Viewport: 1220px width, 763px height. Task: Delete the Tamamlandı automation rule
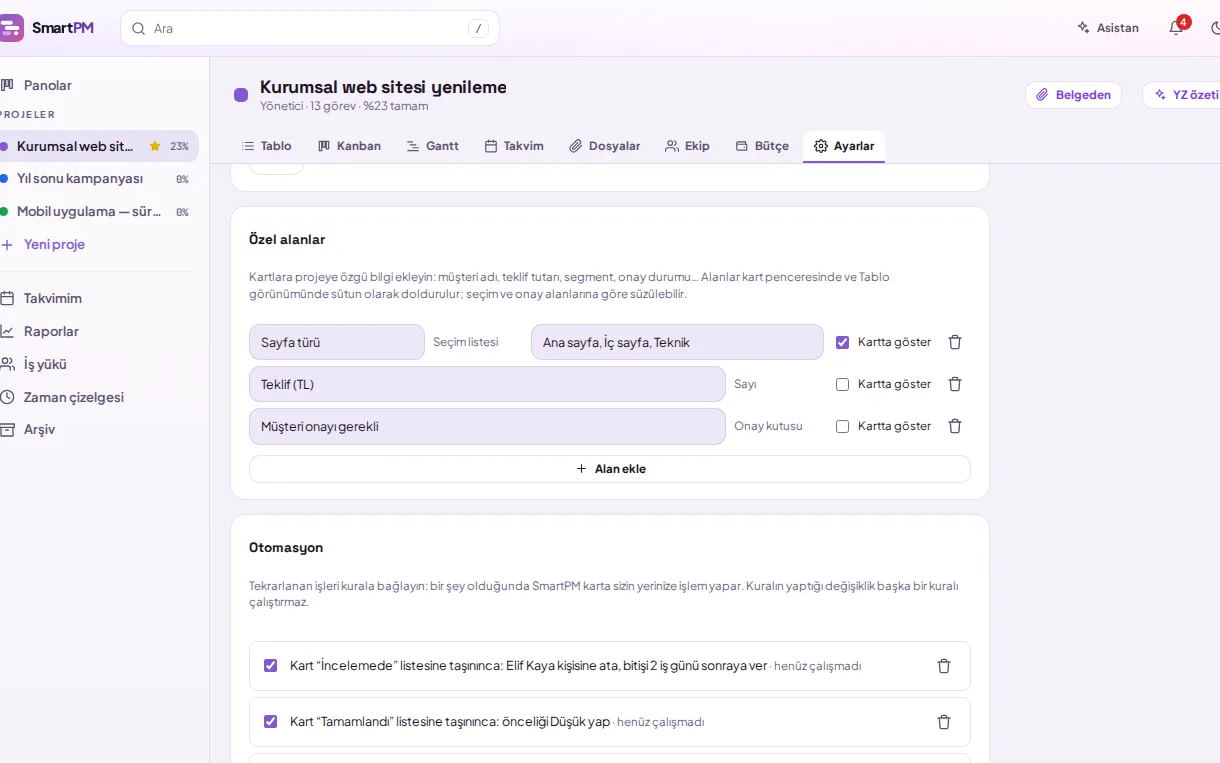click(944, 722)
